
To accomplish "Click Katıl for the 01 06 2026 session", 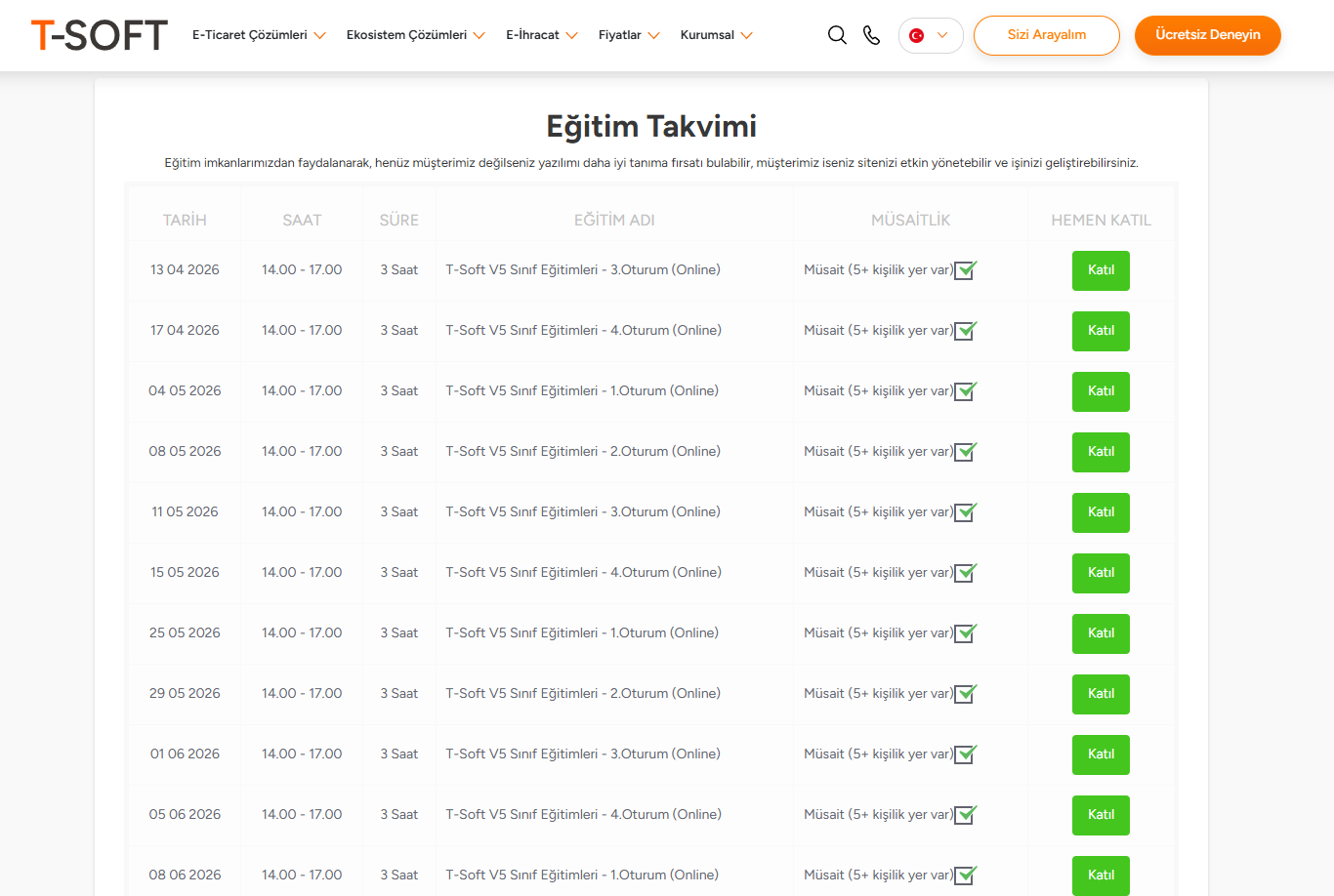I will [1101, 754].
